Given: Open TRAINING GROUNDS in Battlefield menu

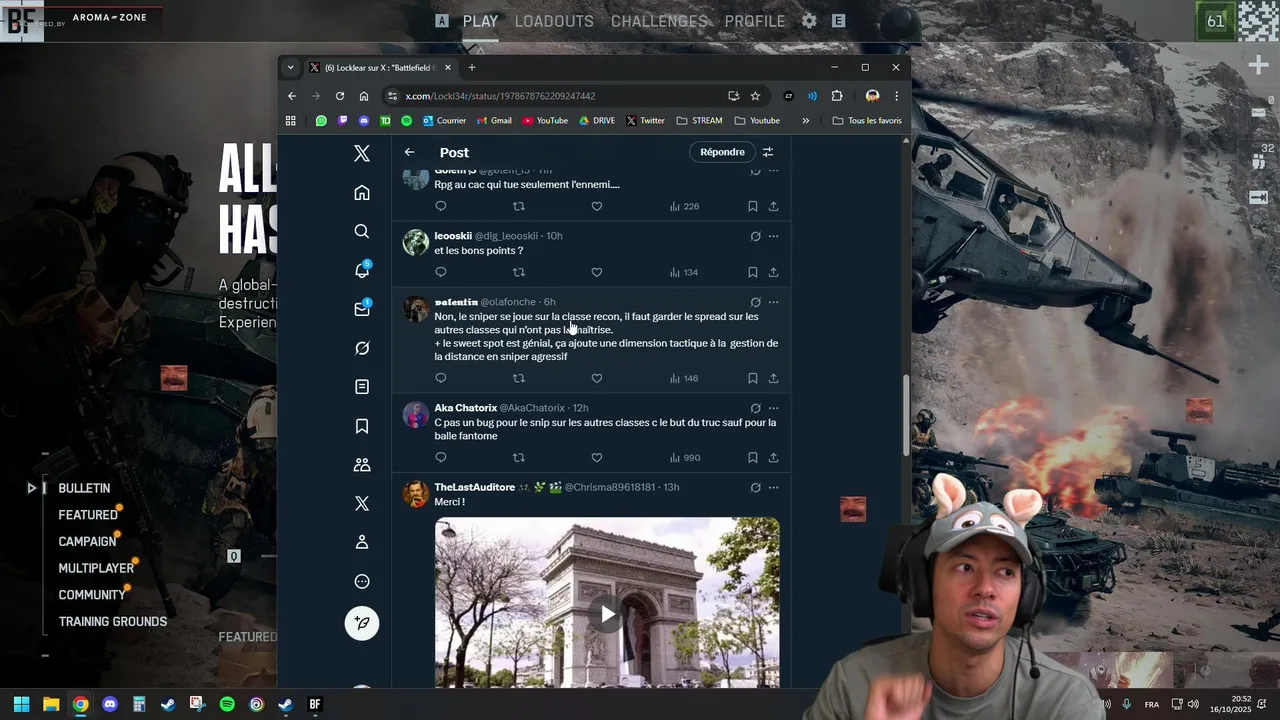Looking at the screenshot, I should (x=113, y=621).
